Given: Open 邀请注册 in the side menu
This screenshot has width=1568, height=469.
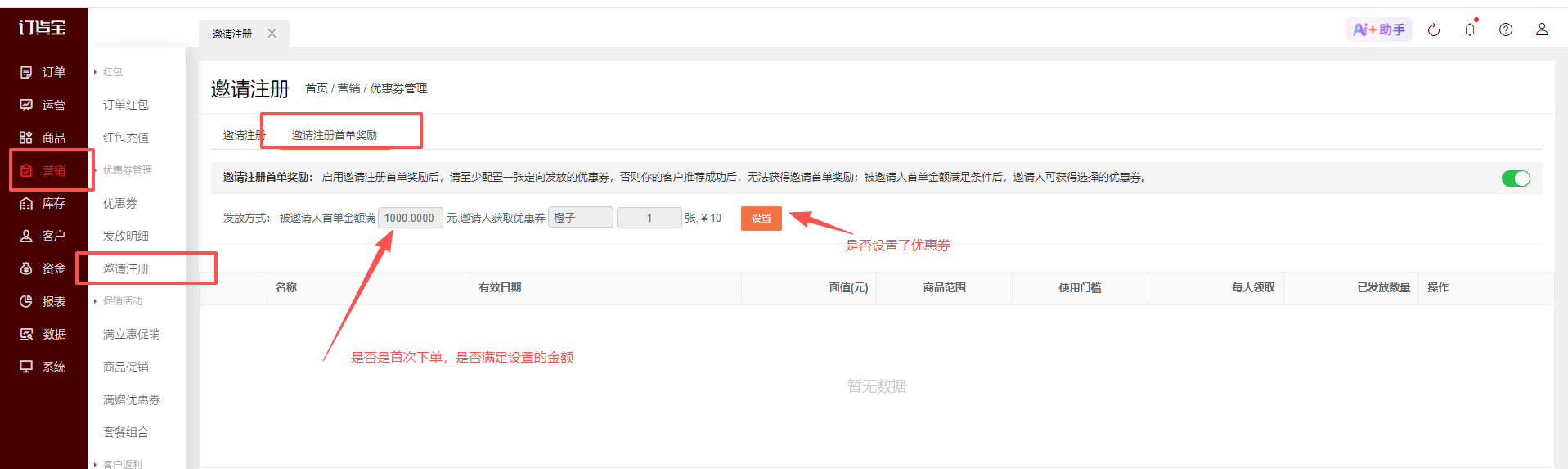Looking at the screenshot, I should tap(126, 268).
